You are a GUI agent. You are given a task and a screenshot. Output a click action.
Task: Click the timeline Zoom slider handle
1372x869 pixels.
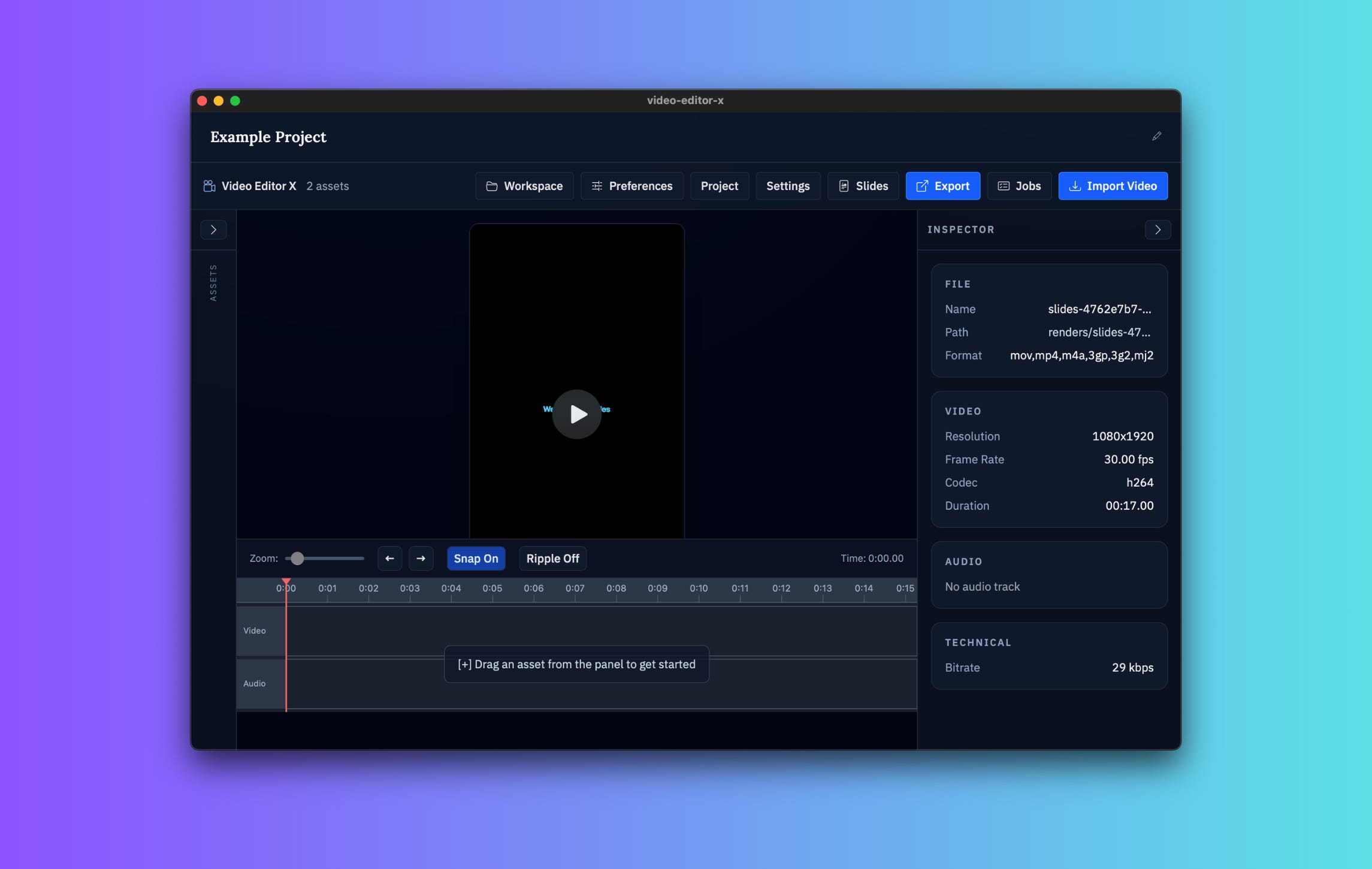point(297,558)
